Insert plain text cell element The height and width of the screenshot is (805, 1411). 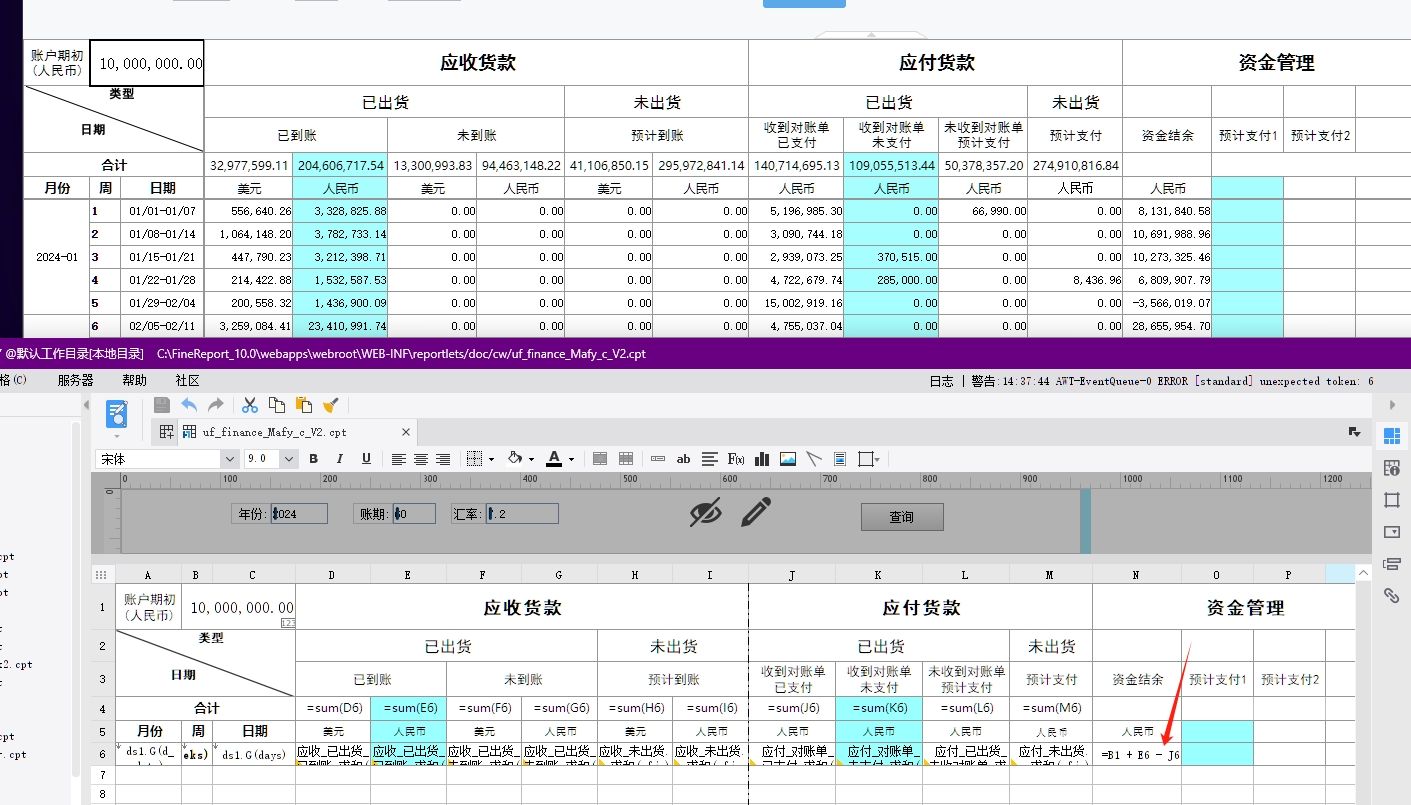click(658, 459)
